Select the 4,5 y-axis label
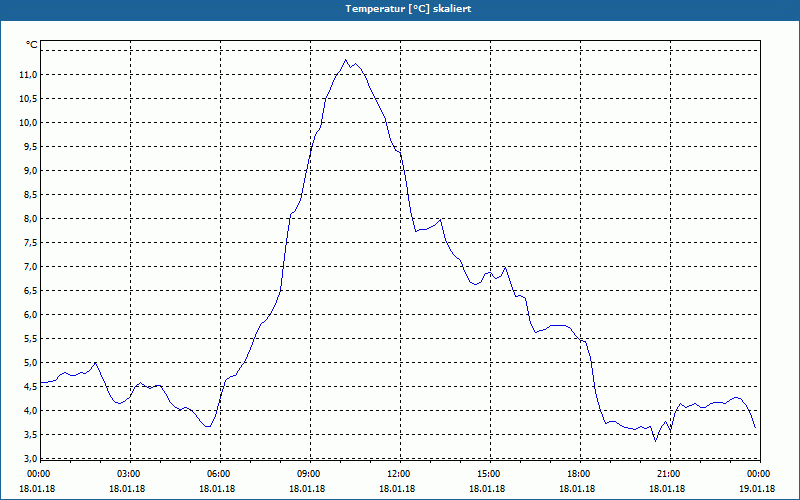The image size is (800, 500). 30,386
